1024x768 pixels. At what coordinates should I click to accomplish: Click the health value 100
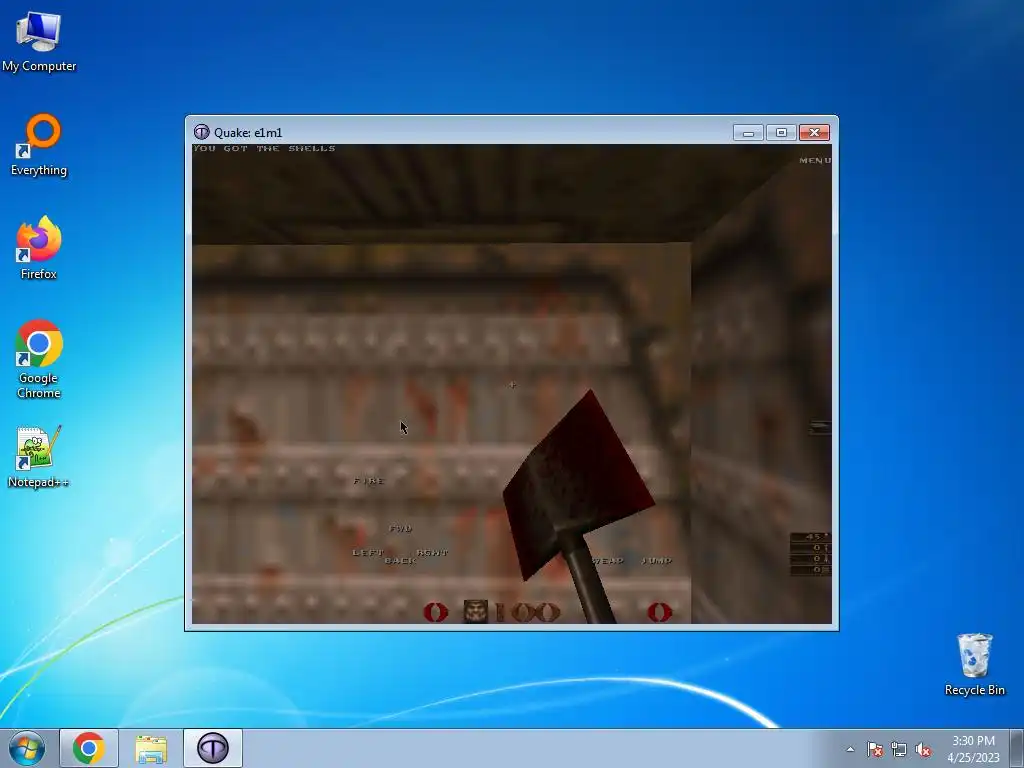(x=528, y=612)
